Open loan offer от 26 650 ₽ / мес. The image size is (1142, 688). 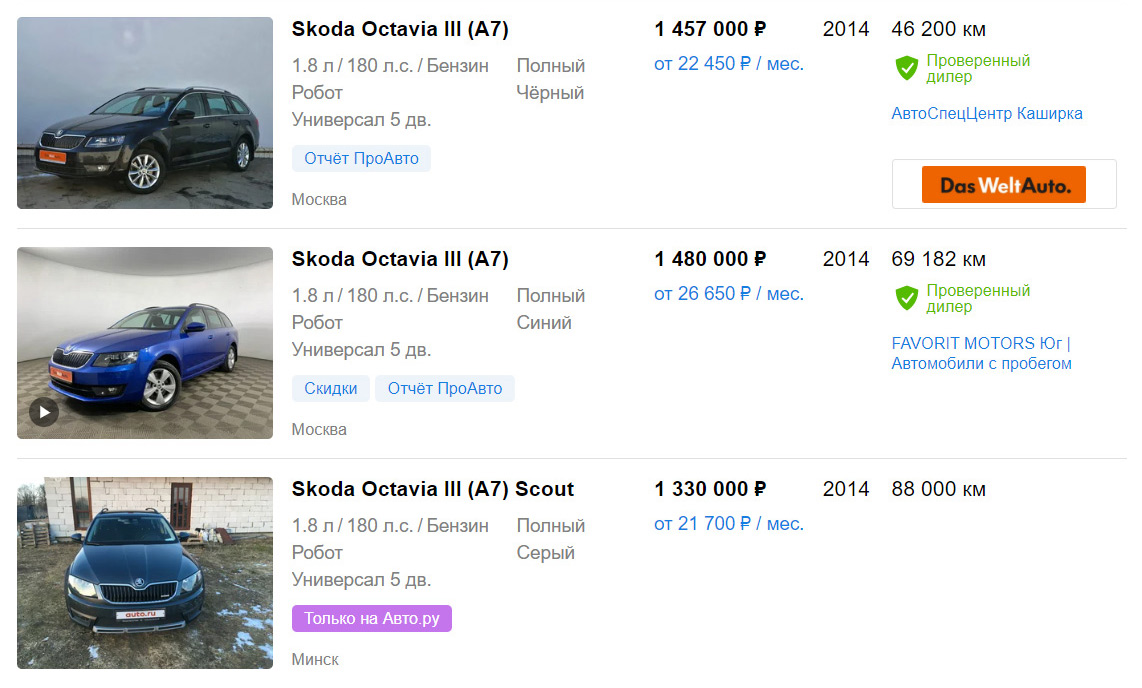pos(729,294)
